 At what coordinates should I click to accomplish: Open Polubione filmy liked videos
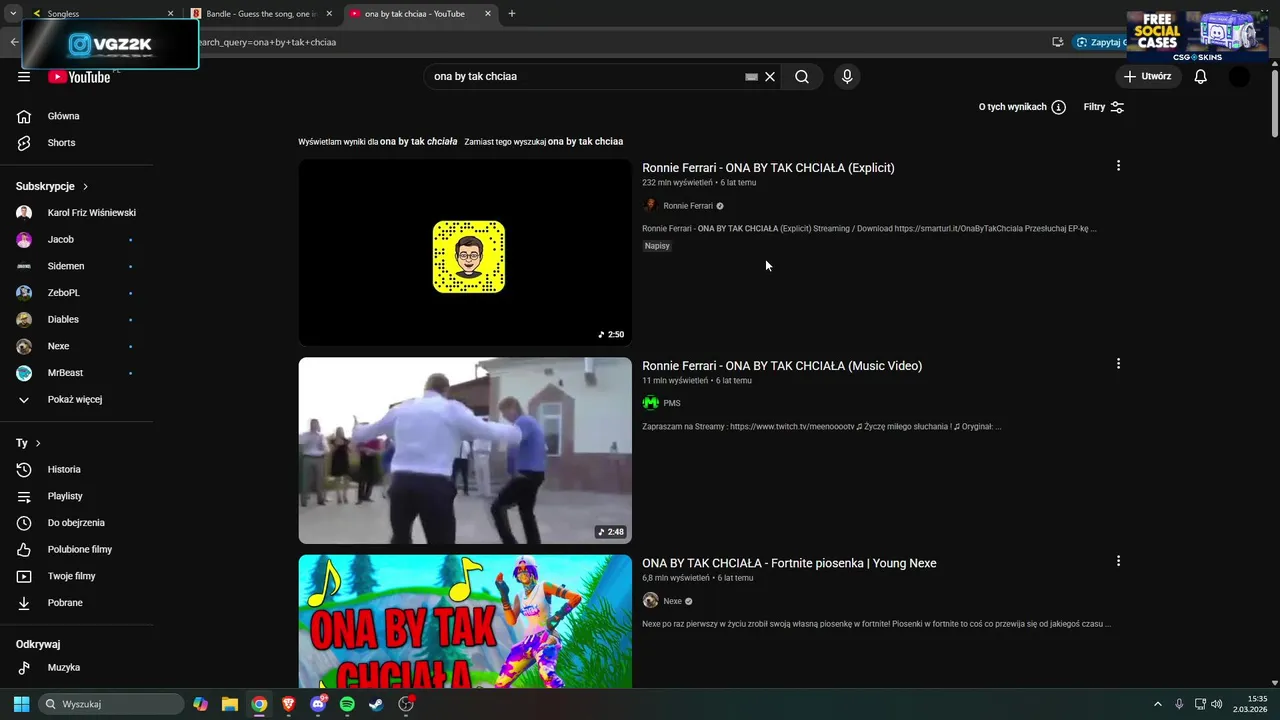coord(80,550)
